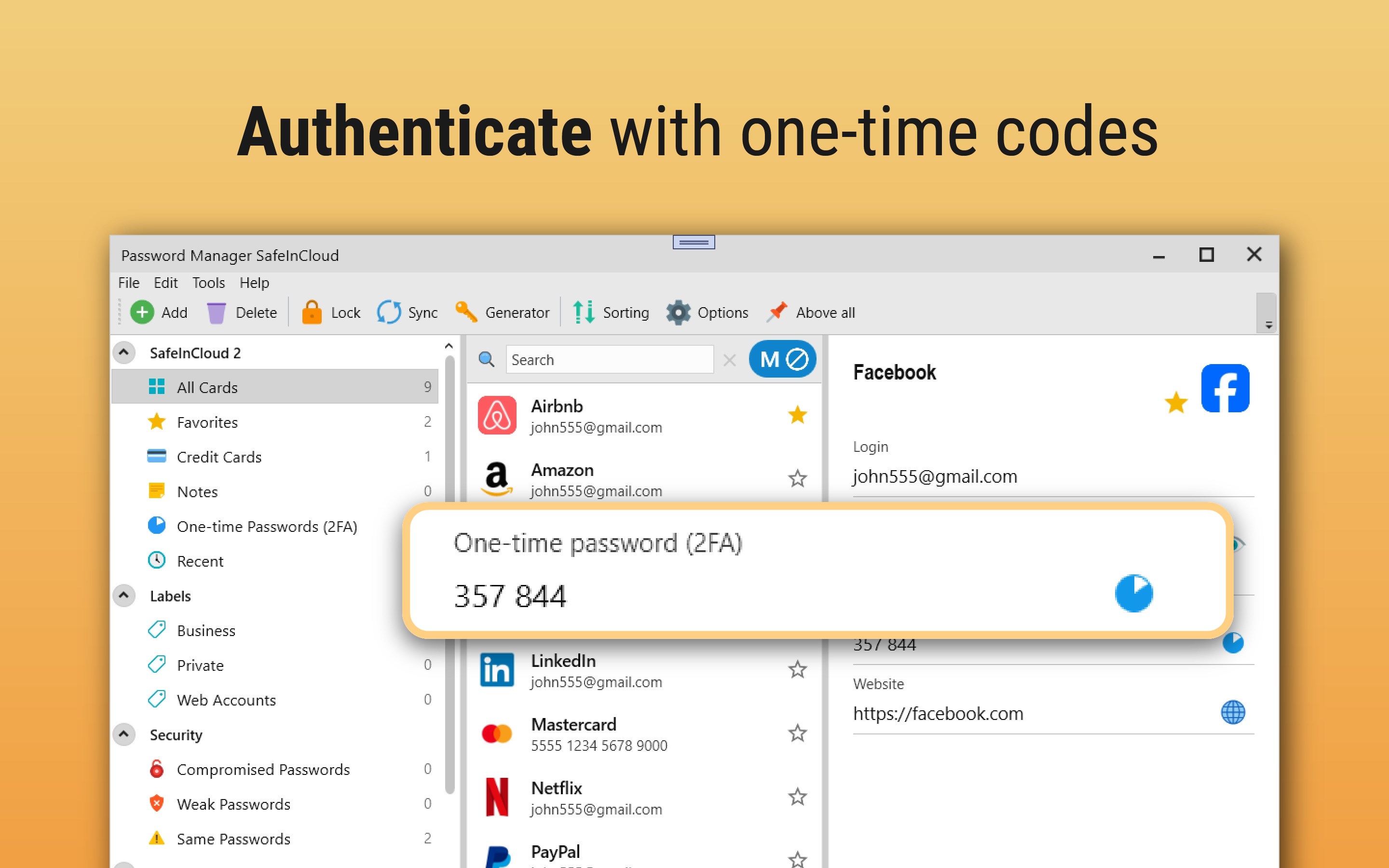Toggle Airbnb as a favorite

(797, 415)
